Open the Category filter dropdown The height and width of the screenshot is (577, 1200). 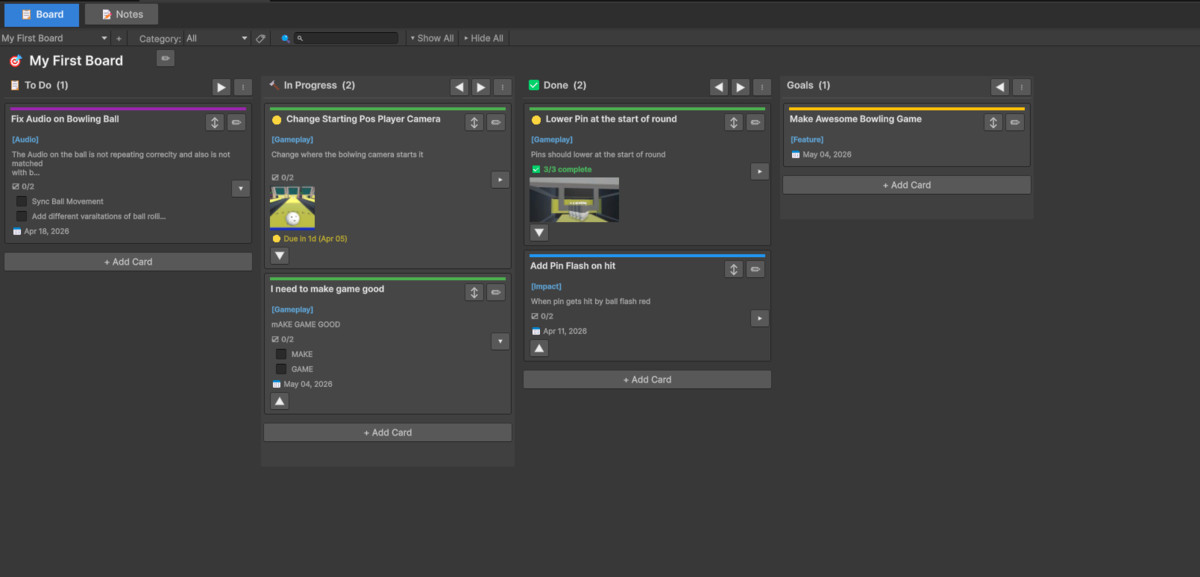click(x=216, y=38)
